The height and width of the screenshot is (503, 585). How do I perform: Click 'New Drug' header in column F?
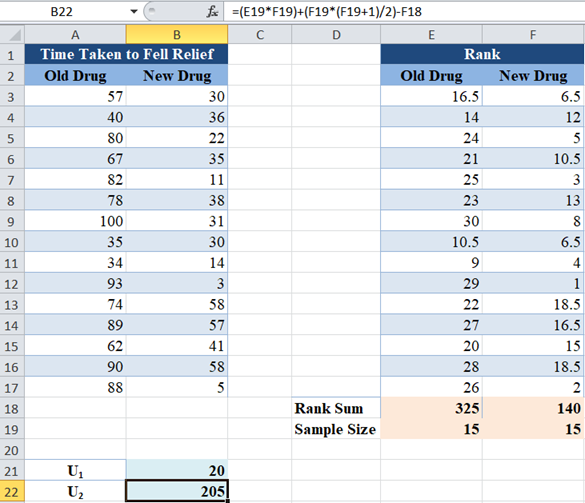coord(533,75)
